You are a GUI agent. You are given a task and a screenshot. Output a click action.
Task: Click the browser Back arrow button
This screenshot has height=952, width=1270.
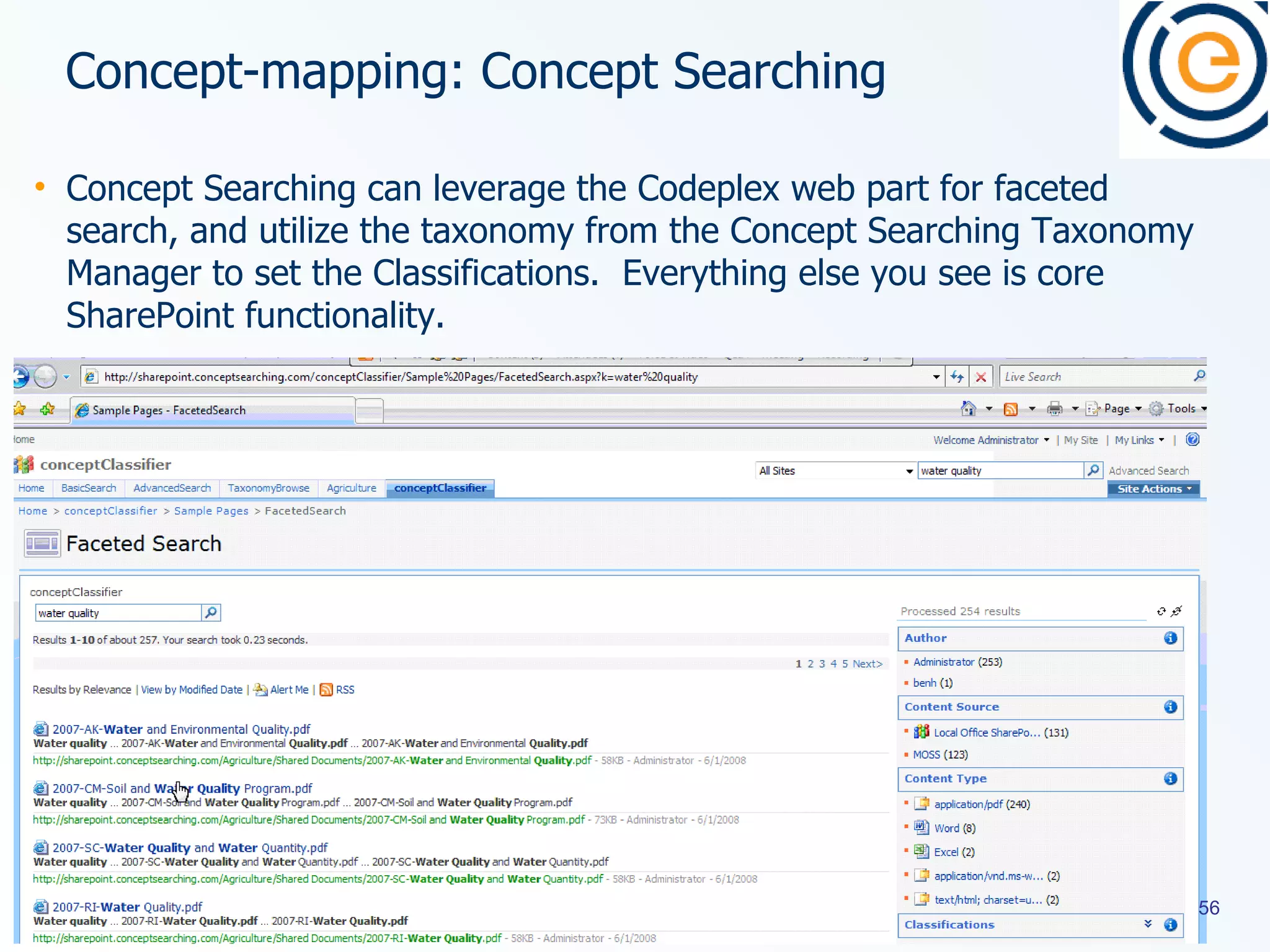coord(20,376)
